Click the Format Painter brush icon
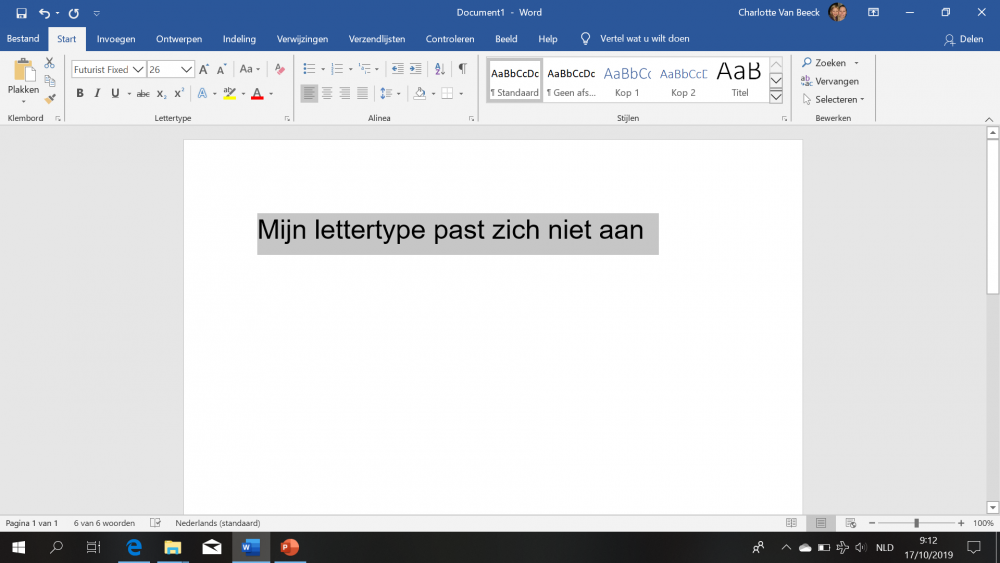This screenshot has width=1000, height=563. tap(50, 99)
